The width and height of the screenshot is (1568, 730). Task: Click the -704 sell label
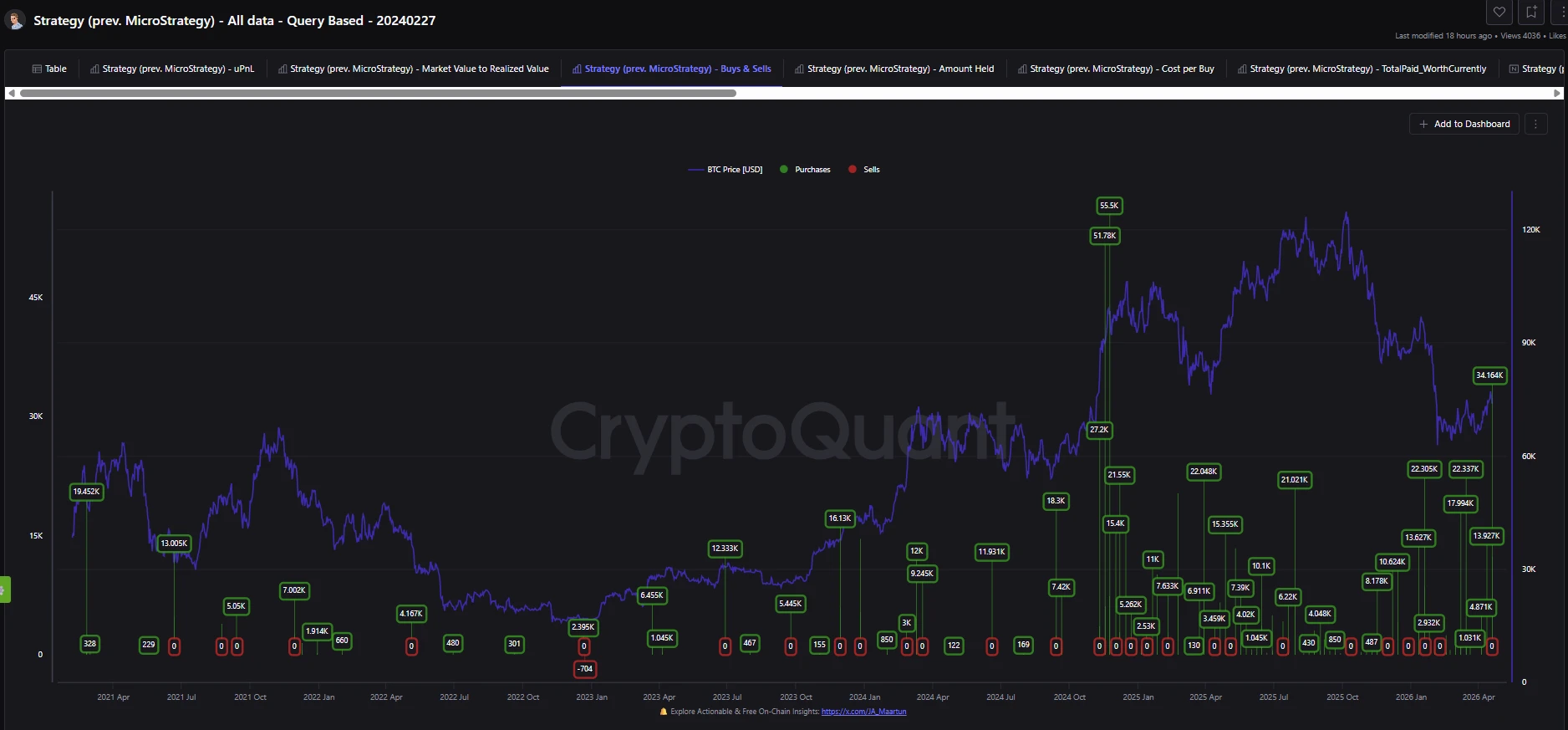point(585,669)
